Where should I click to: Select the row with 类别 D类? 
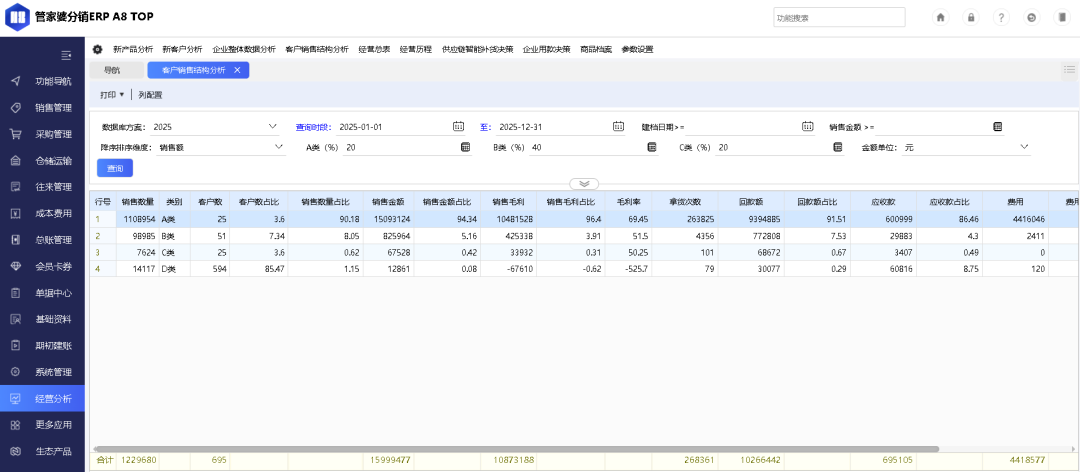584,269
